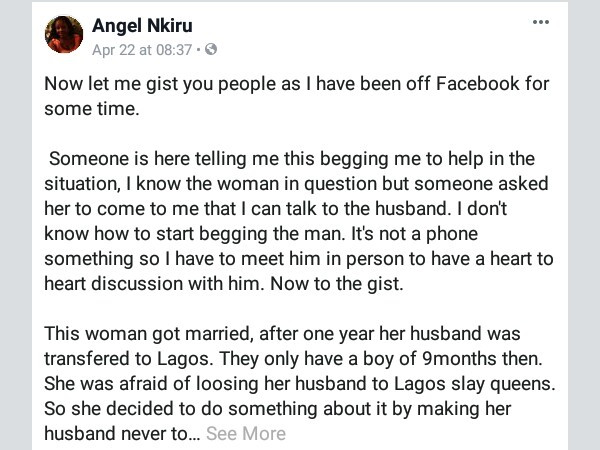Click the line 'know how to start begging'
The image size is (600, 450).
[261, 234]
